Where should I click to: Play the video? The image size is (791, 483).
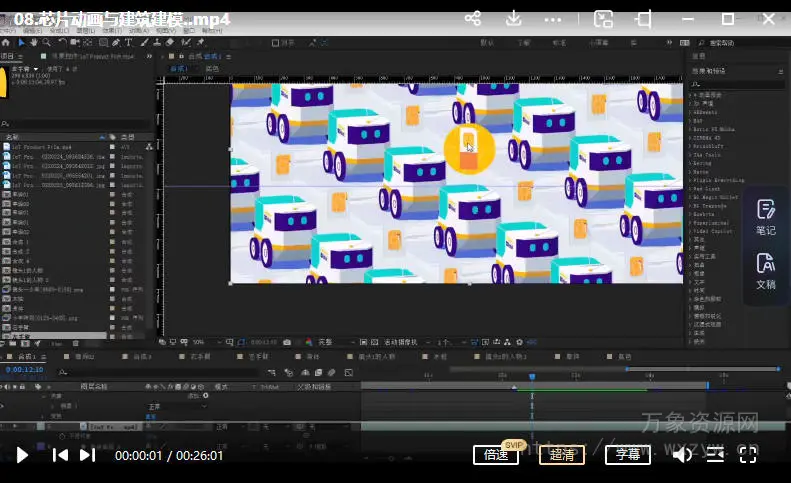coord(22,455)
